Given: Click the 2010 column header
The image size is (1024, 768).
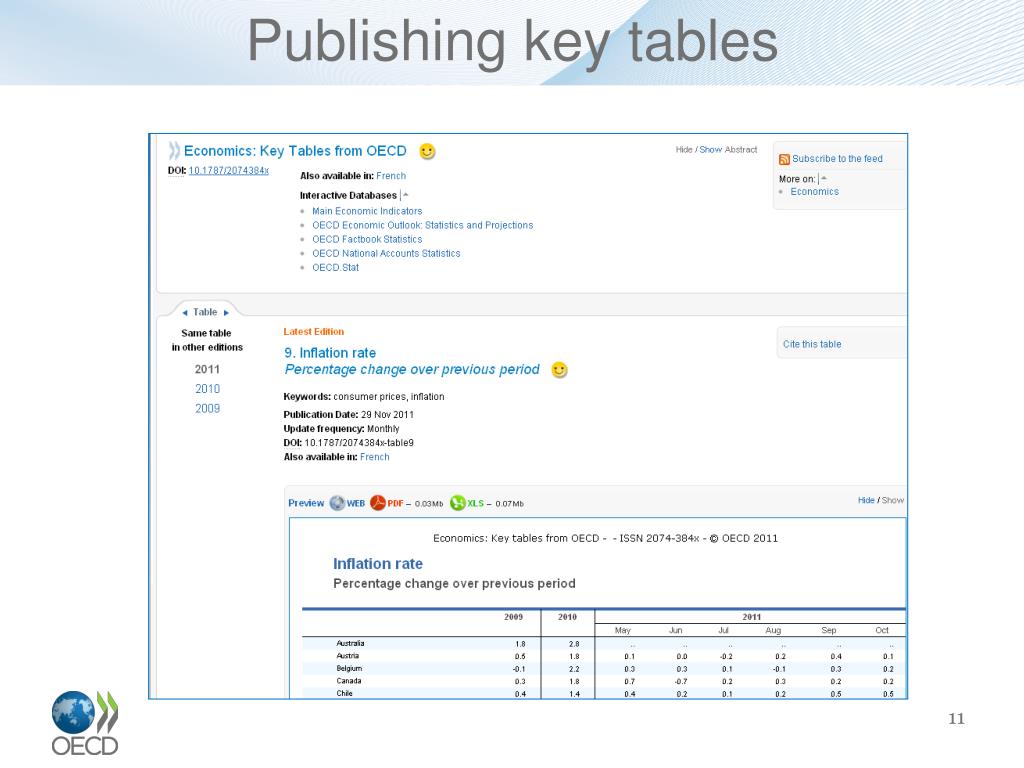Looking at the screenshot, I should pyautogui.click(x=568, y=616).
